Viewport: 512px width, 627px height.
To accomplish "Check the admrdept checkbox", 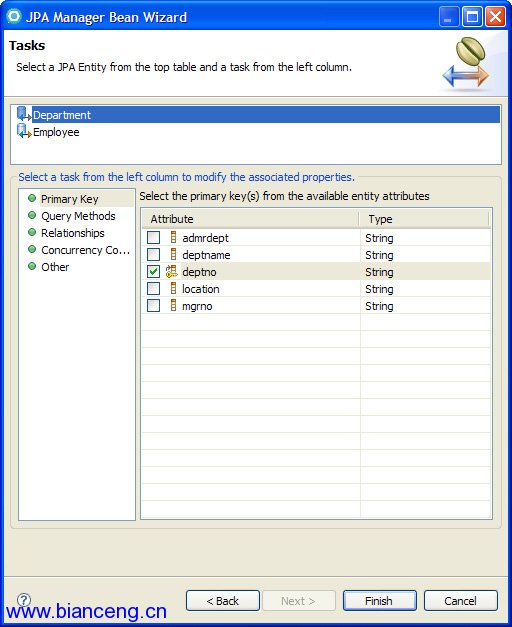I will pyautogui.click(x=154, y=238).
